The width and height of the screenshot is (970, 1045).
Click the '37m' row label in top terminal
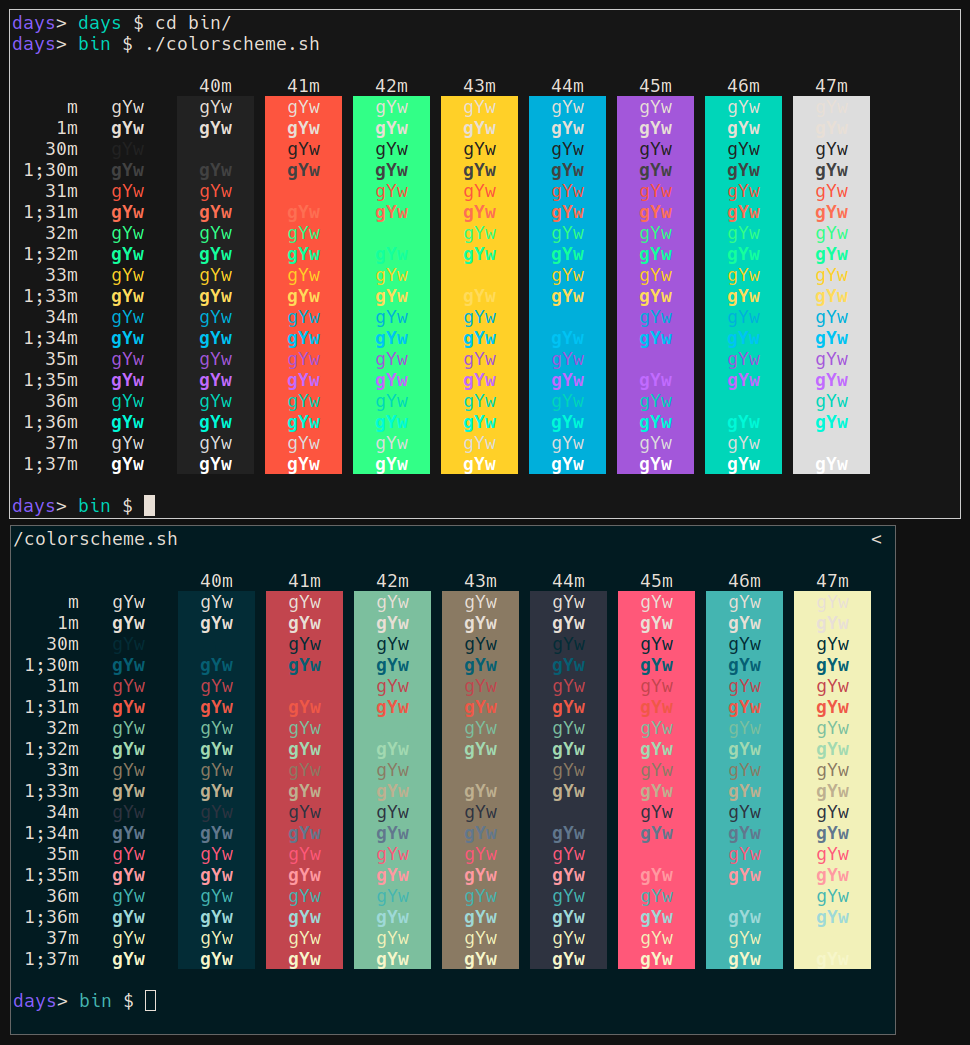pos(62,443)
